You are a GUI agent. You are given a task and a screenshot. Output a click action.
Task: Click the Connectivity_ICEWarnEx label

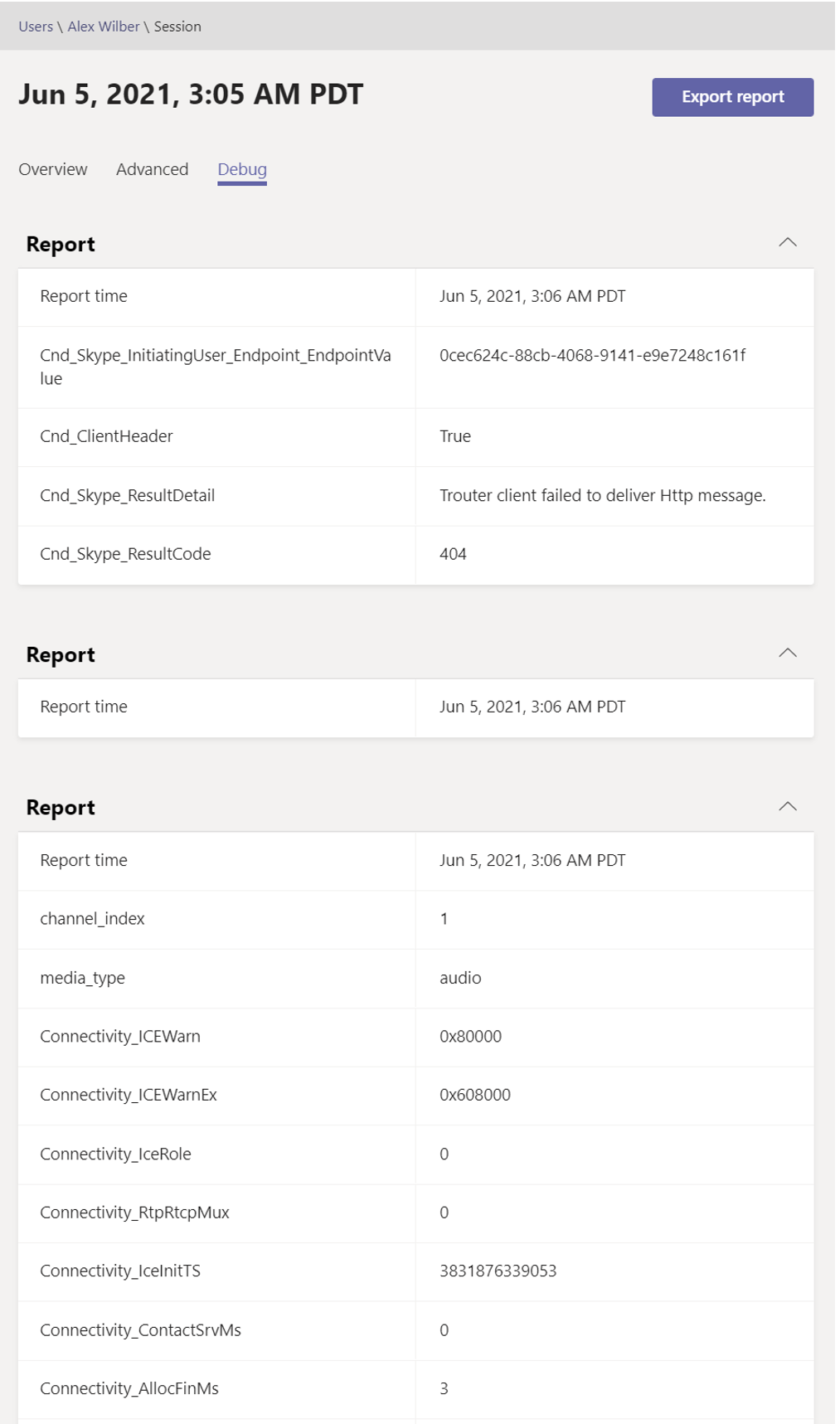pos(129,1095)
